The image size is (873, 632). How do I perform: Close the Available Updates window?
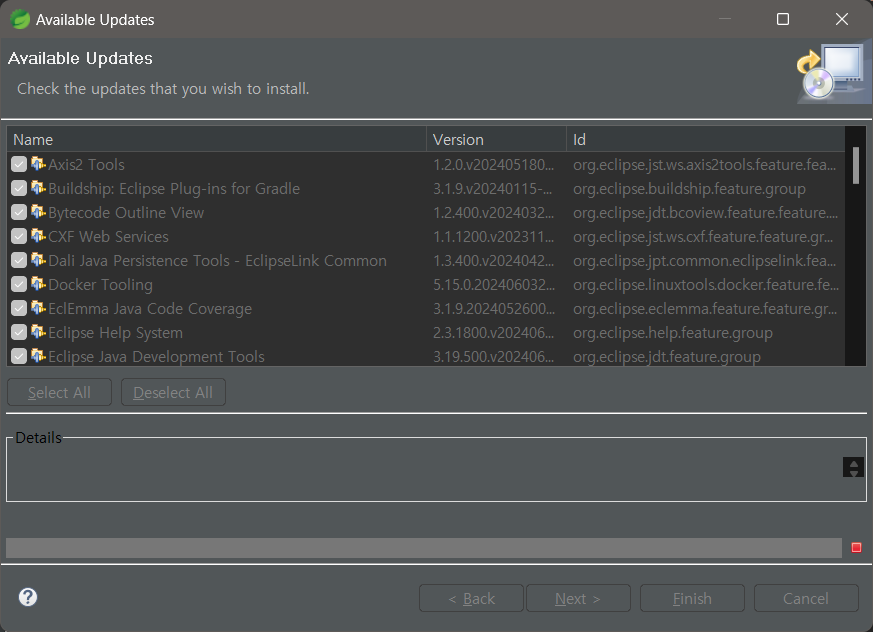[x=842, y=19]
